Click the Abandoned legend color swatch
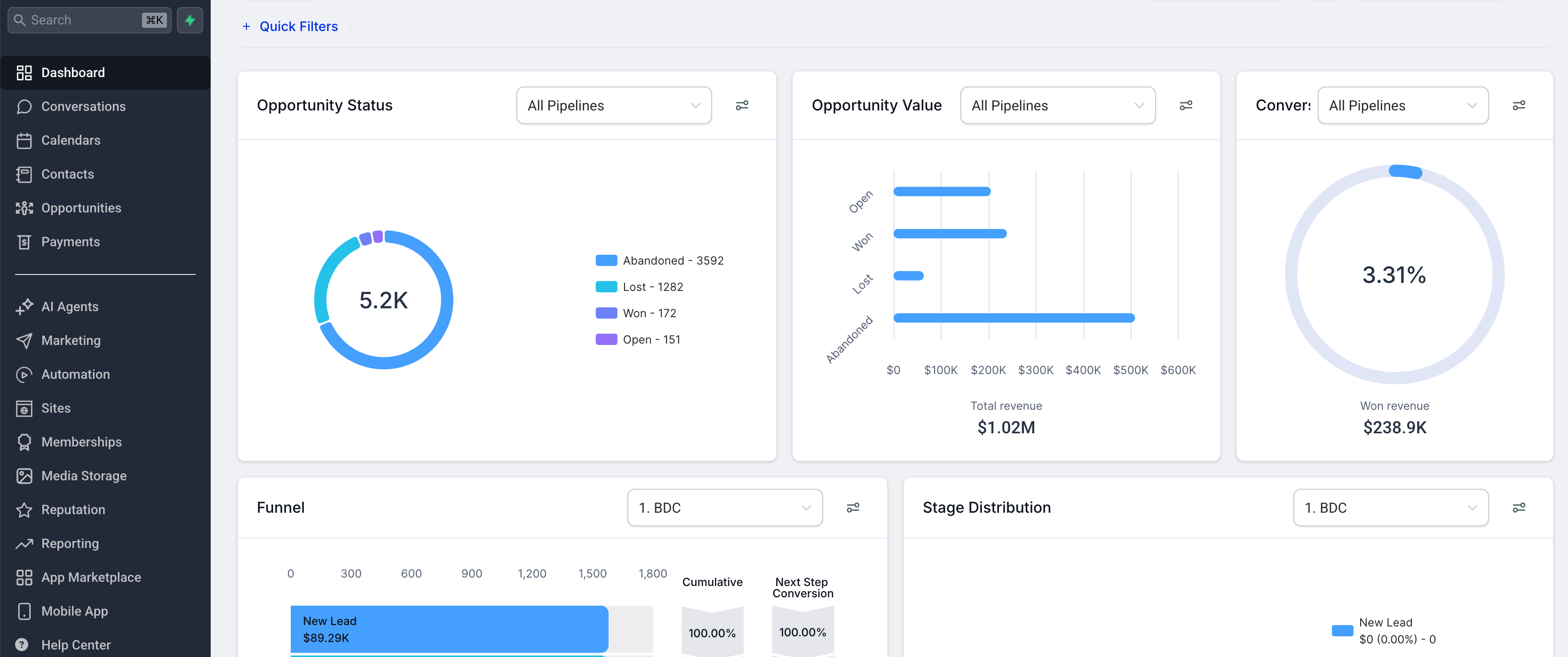This screenshot has height=657, width=1568. pyautogui.click(x=606, y=260)
